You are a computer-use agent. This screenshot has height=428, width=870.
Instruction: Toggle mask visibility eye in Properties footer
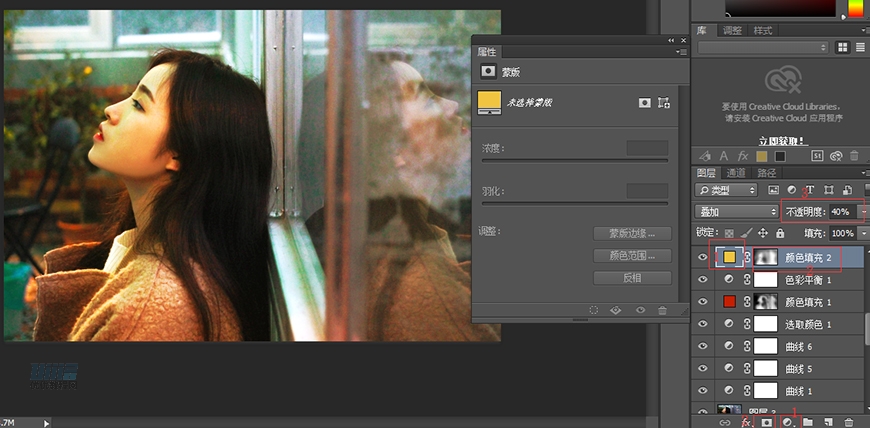click(x=640, y=310)
